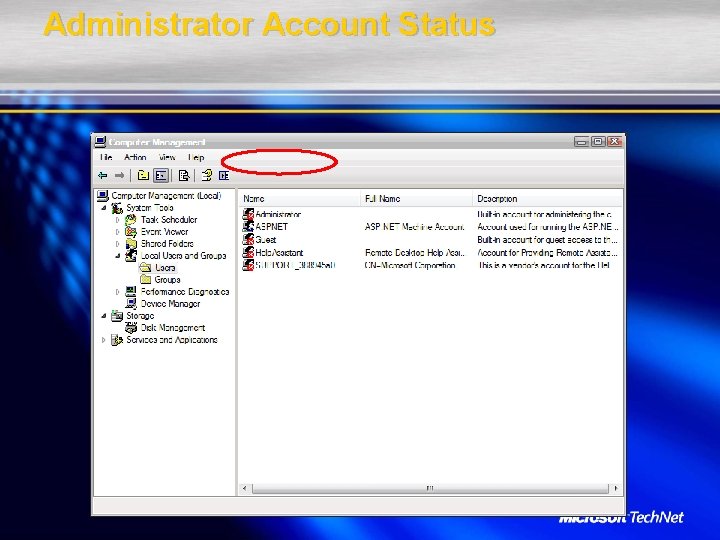Collapse Local Users and Groups node
This screenshot has width=720, height=540.
click(x=118, y=256)
